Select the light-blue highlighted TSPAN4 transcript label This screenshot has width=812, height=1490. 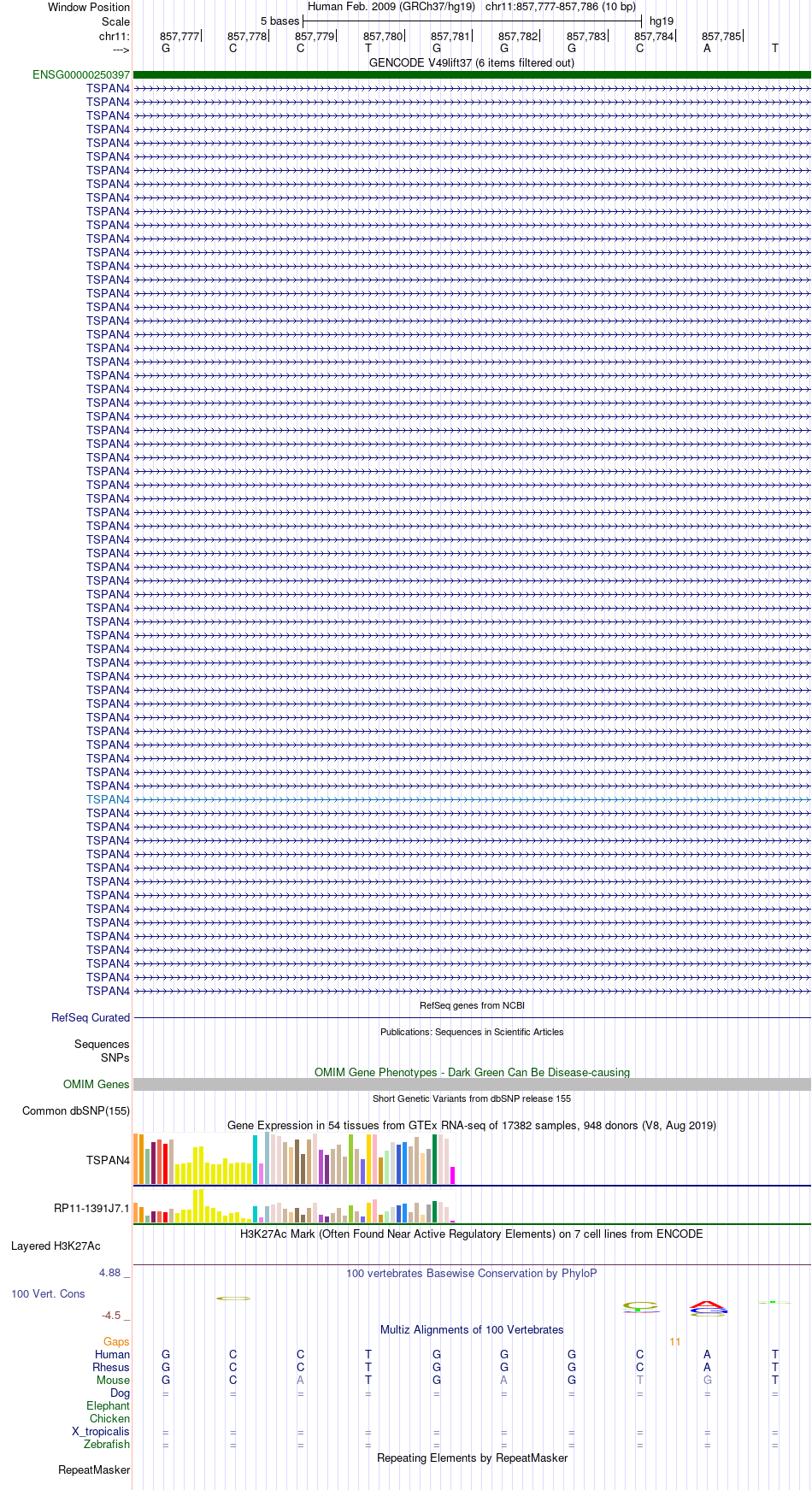108,800
